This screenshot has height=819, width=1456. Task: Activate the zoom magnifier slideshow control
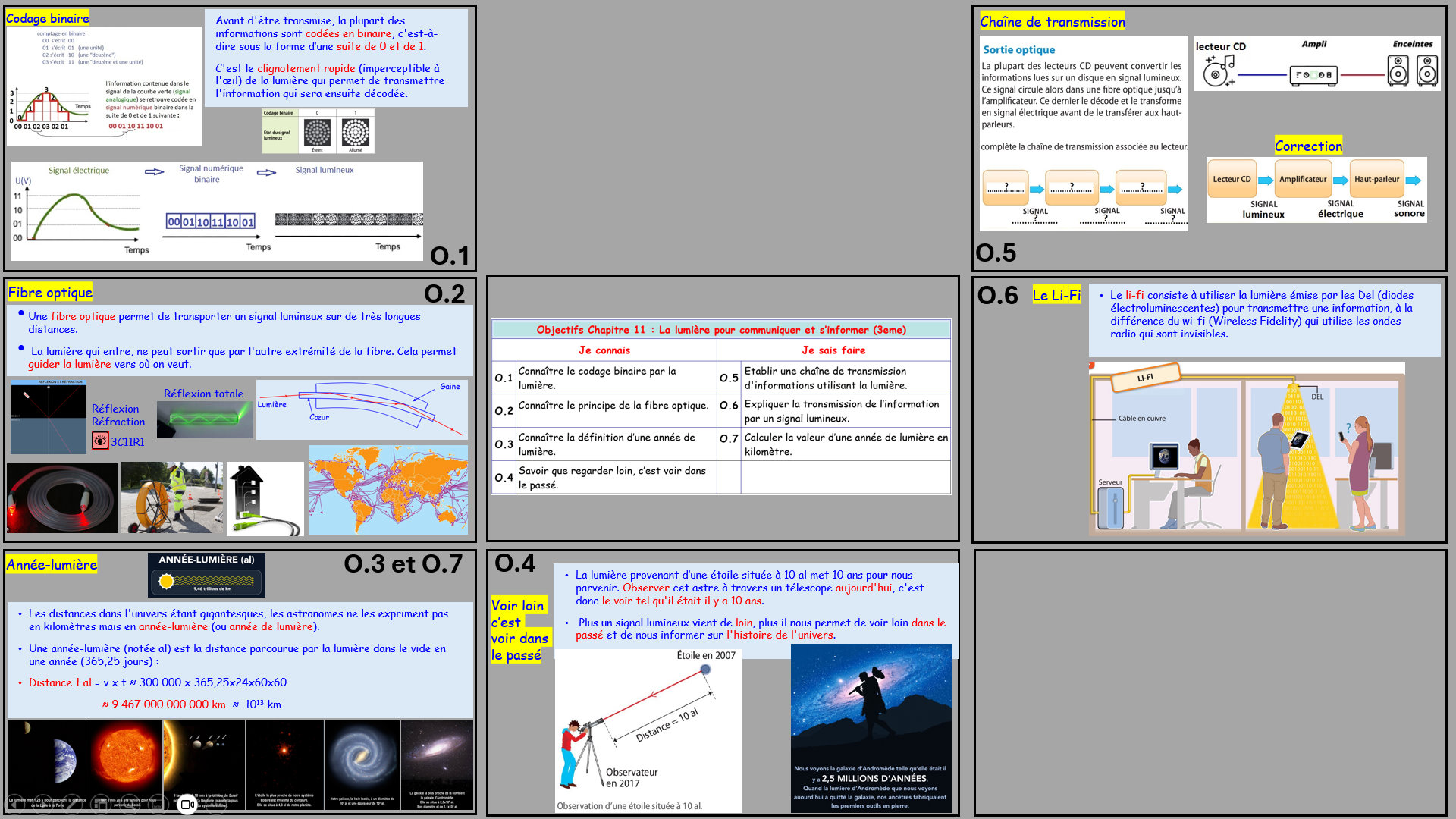(130, 805)
